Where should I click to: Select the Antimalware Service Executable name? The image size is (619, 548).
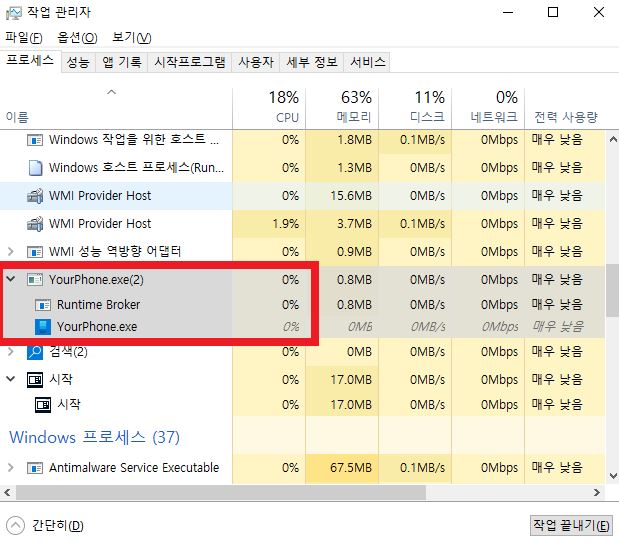134,468
